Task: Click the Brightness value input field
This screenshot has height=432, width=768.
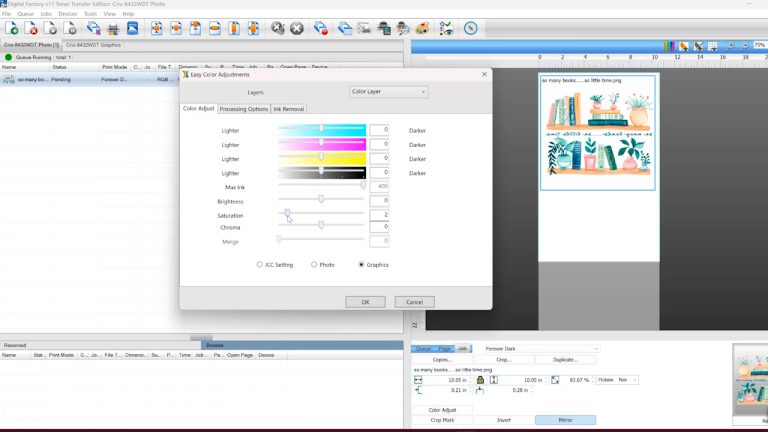Action: pyautogui.click(x=379, y=200)
